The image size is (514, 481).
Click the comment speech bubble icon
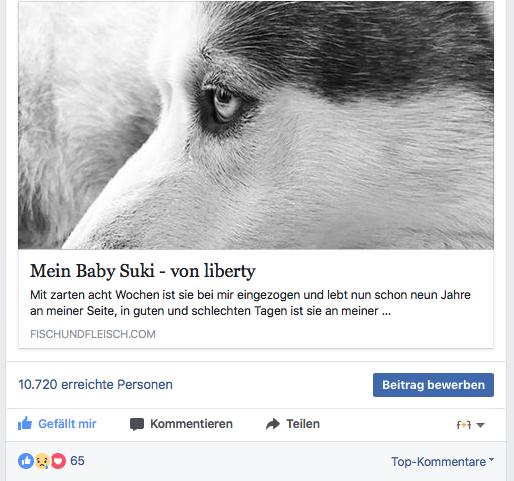point(137,424)
